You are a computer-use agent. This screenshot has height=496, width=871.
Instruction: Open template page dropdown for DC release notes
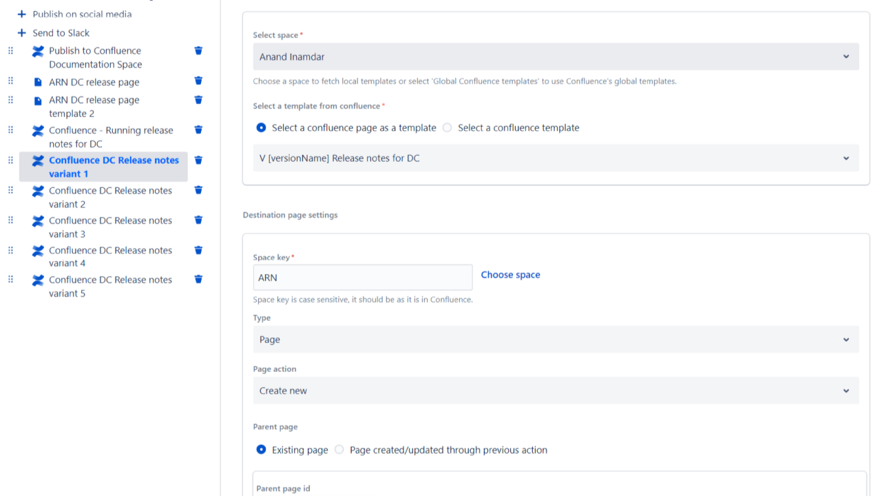(x=555, y=158)
